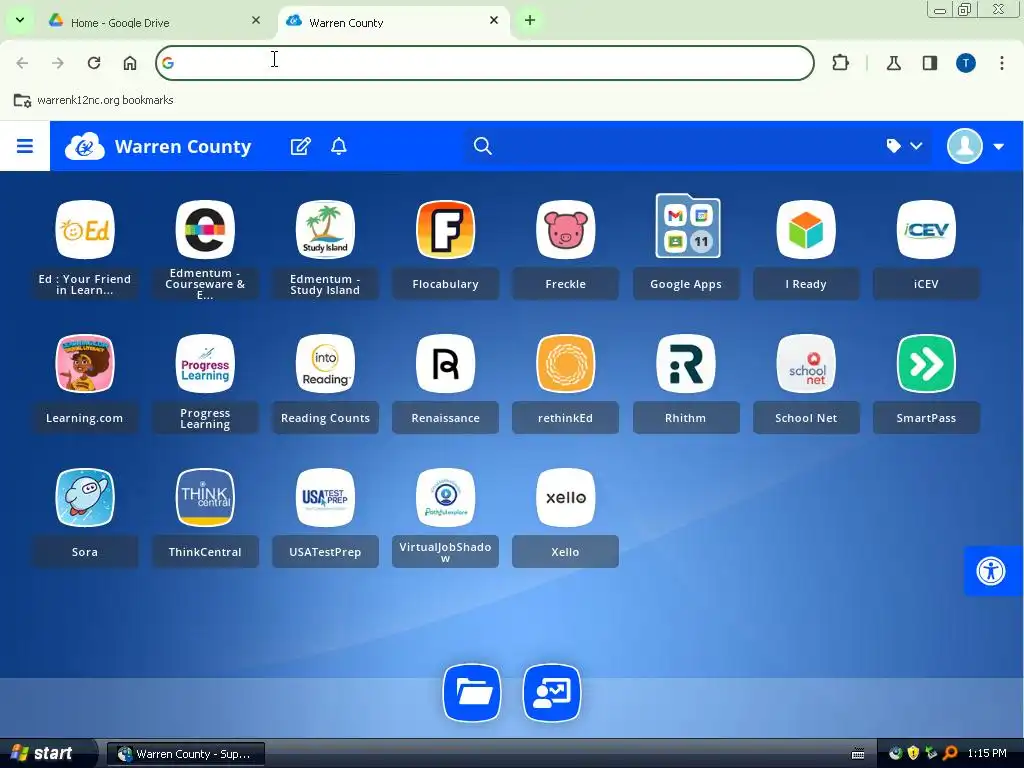Click the Warren County cloud logo
Screen dimensions: 1024x768
click(85, 146)
